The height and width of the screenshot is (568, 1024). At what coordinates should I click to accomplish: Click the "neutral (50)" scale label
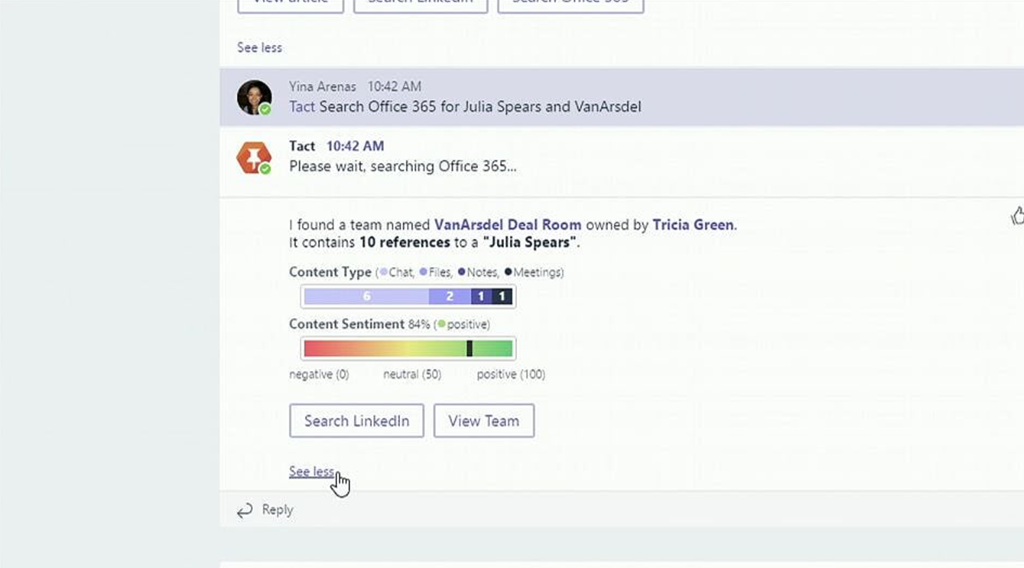412,374
